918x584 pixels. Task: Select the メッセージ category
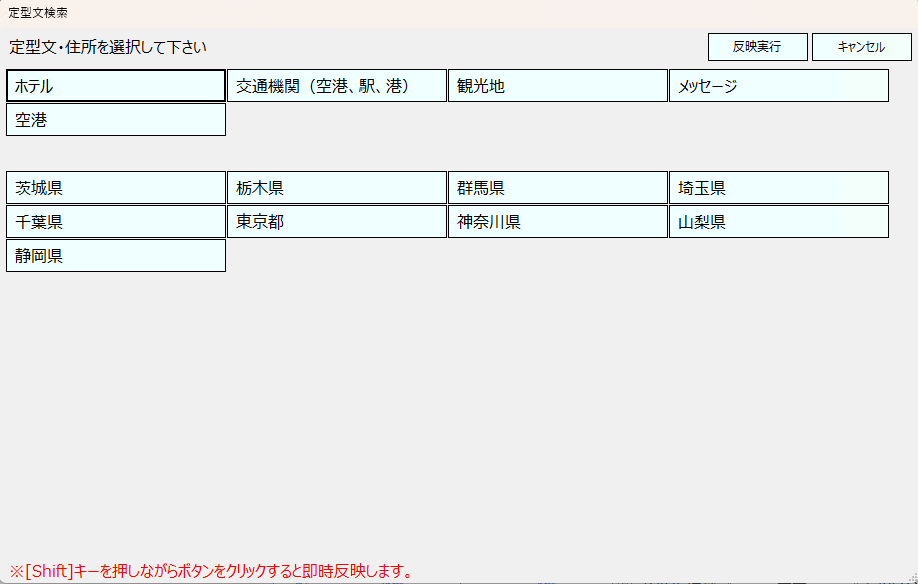779,85
